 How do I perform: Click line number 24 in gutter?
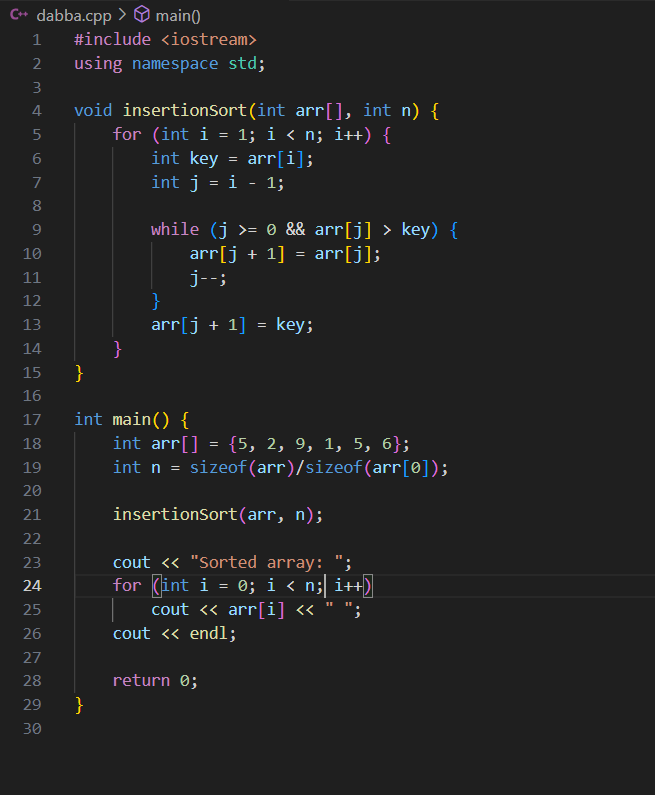click(32, 586)
